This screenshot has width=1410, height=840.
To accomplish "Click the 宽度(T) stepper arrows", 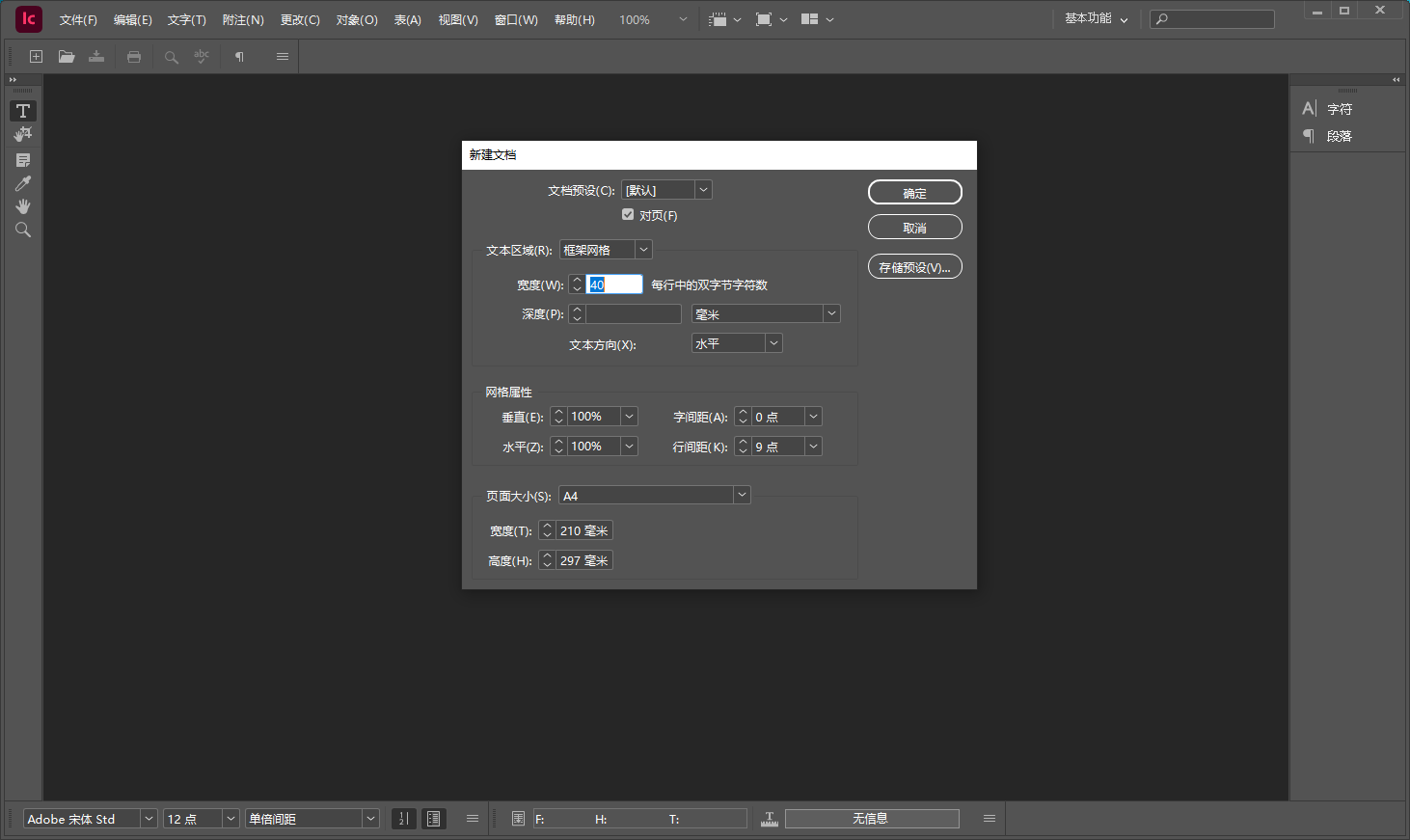I will pyautogui.click(x=547, y=530).
